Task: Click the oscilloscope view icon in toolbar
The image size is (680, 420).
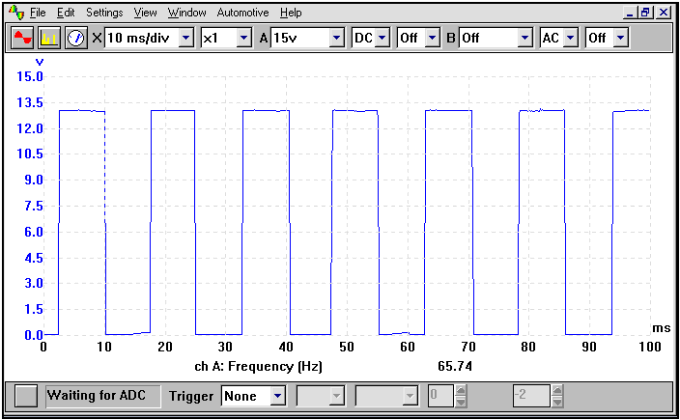Action: click(x=22, y=38)
